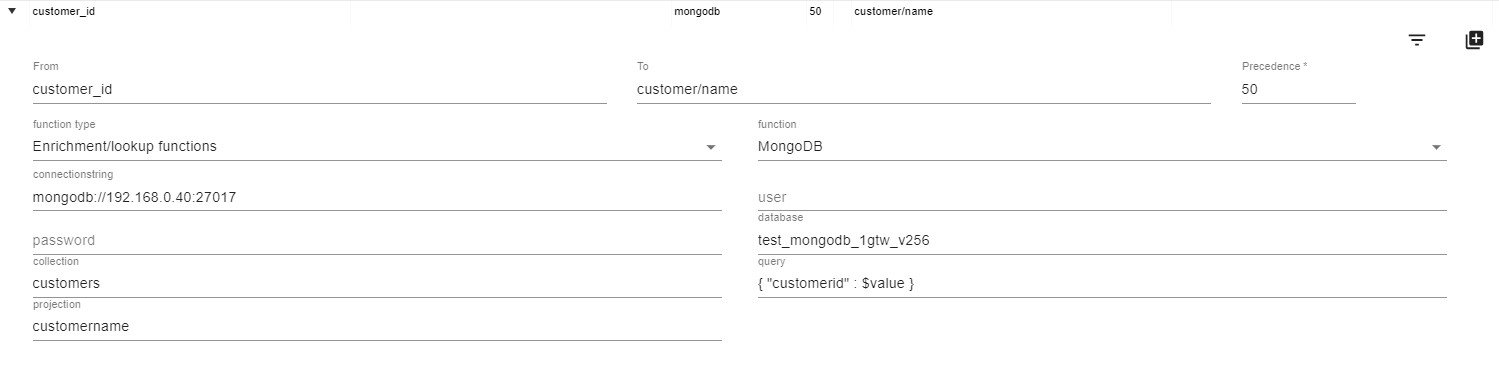The height and width of the screenshot is (376, 1499).
Task: Open the function type dropdown arrow
Action: coord(711,147)
